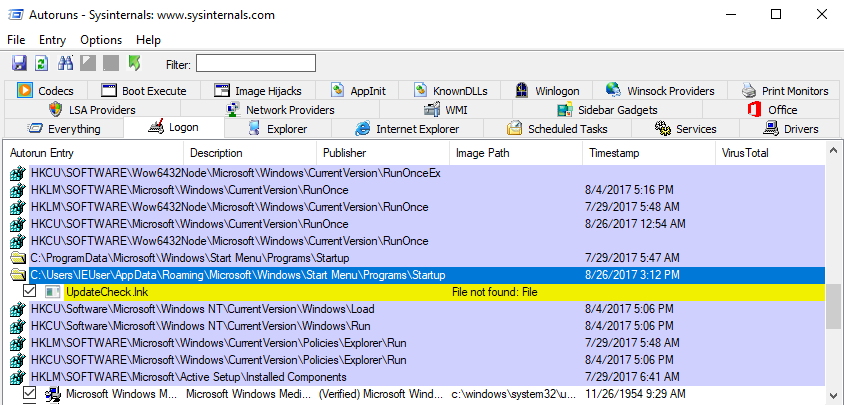
Task: Switch to the Explorer tab
Action: [x=278, y=129]
